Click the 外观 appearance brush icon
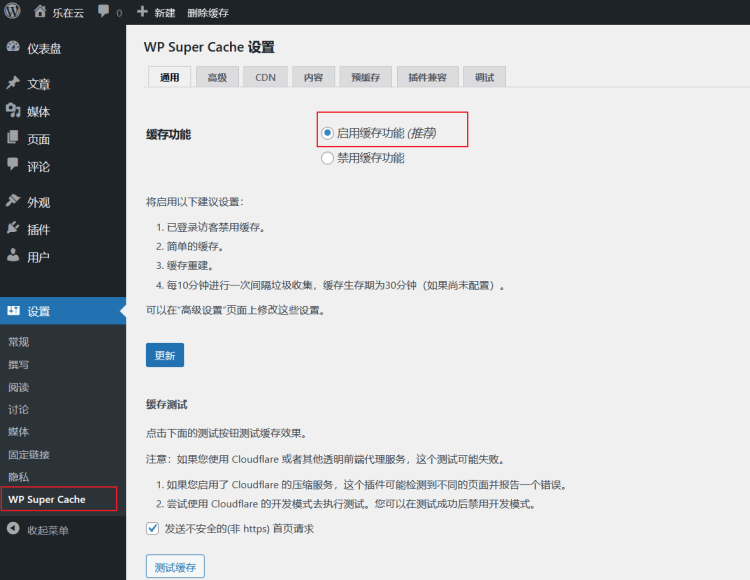 click(x=13, y=200)
